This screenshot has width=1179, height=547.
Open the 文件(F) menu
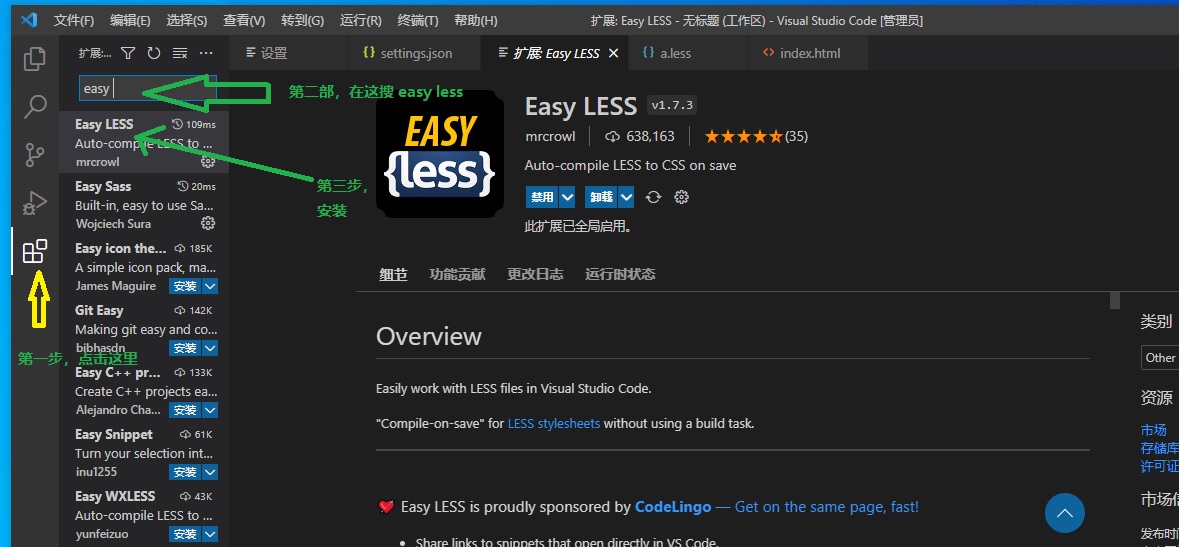click(74, 21)
